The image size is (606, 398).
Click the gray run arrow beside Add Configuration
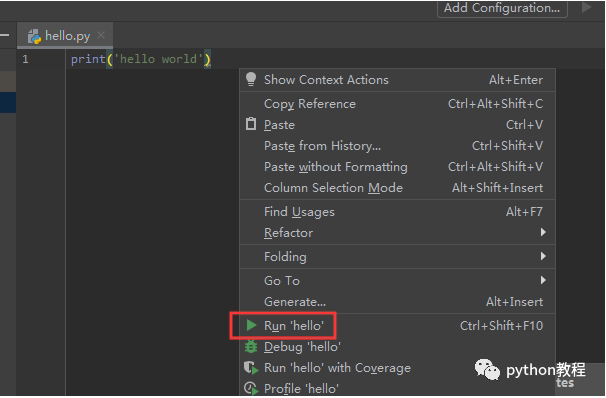(587, 7)
